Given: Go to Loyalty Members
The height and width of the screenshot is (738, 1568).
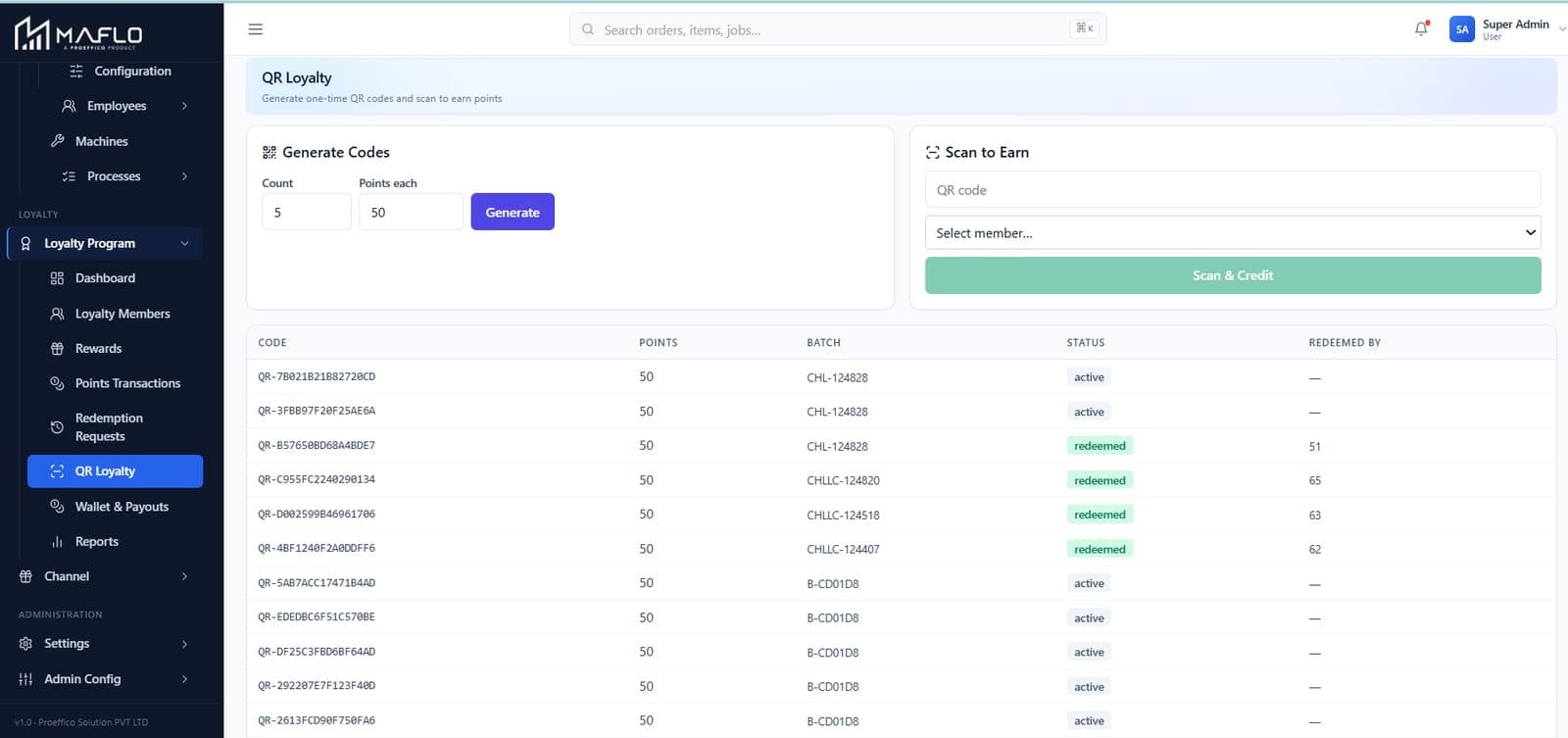Looking at the screenshot, I should 122,314.
